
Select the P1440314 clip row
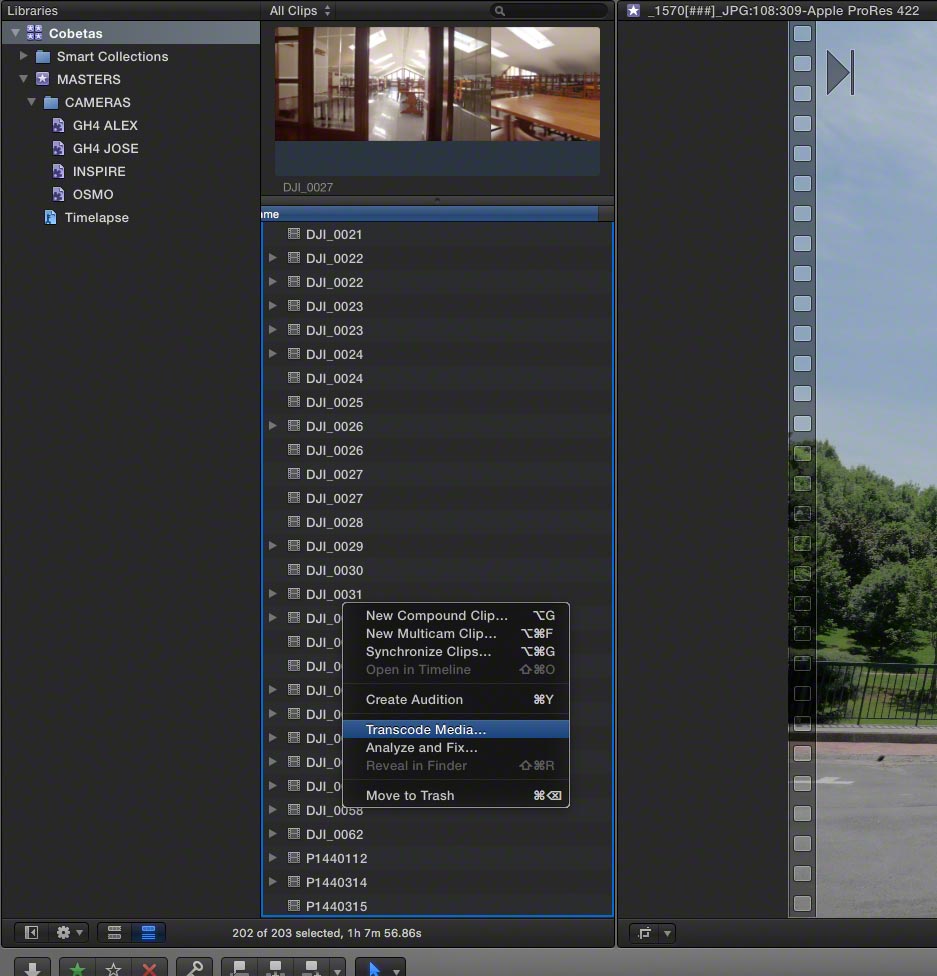(437, 882)
